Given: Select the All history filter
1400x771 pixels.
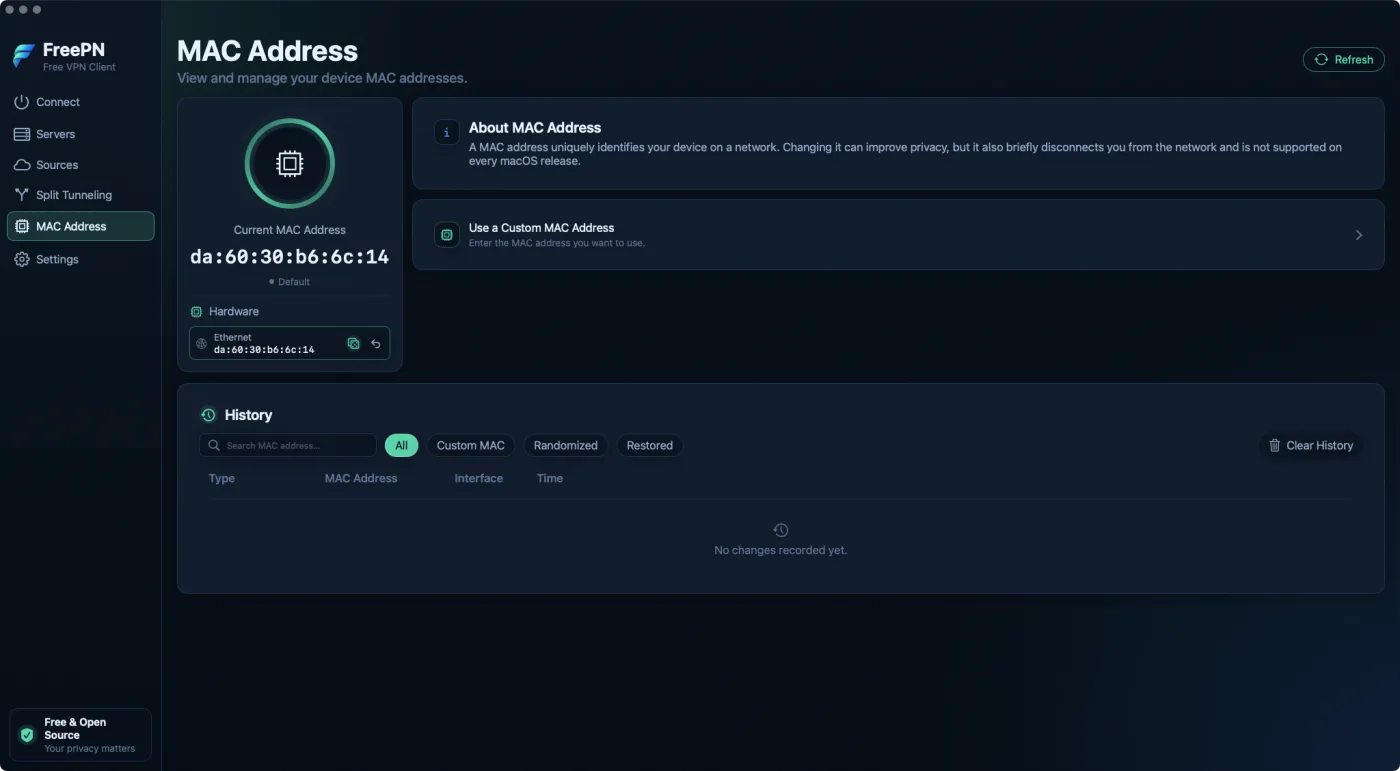Looking at the screenshot, I should [401, 445].
